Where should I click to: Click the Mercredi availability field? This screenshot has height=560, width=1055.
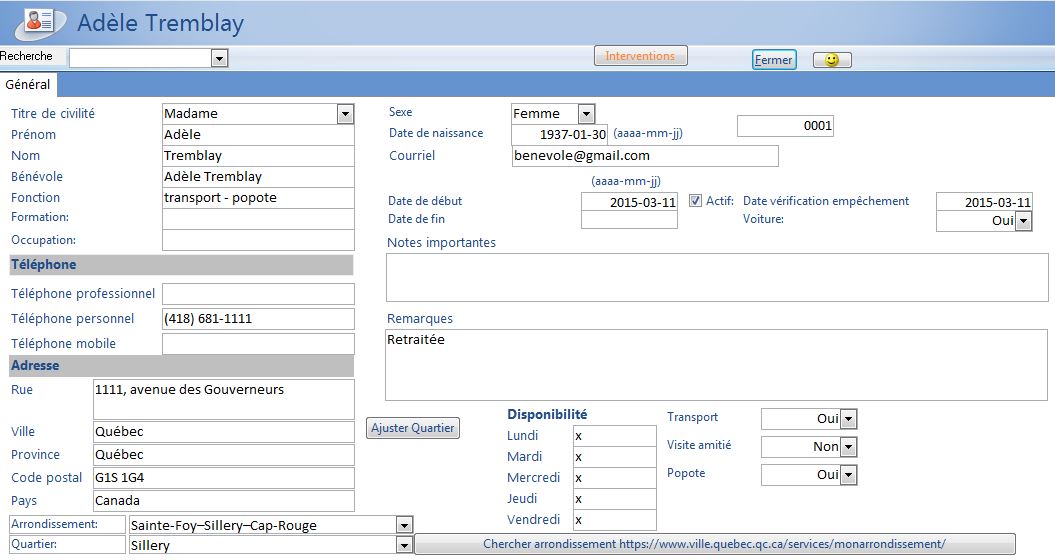[x=614, y=478]
